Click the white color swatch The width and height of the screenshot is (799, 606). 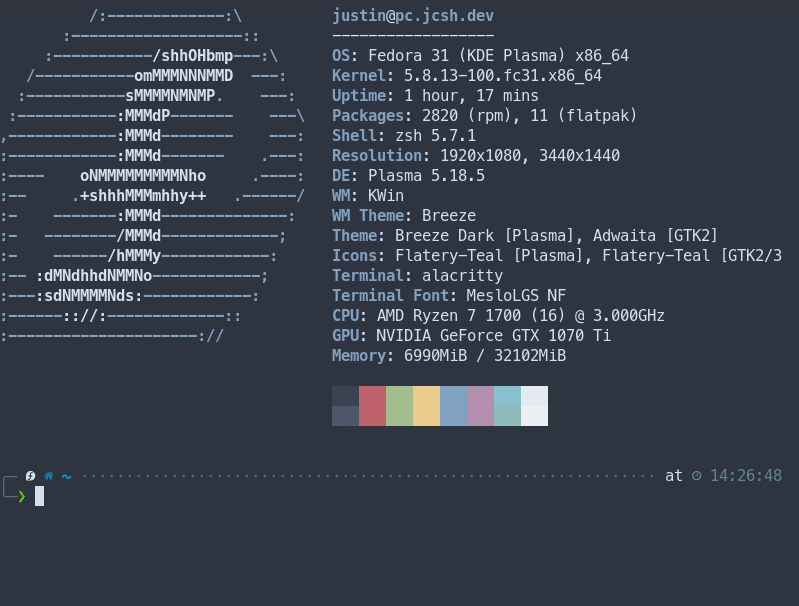coord(535,406)
